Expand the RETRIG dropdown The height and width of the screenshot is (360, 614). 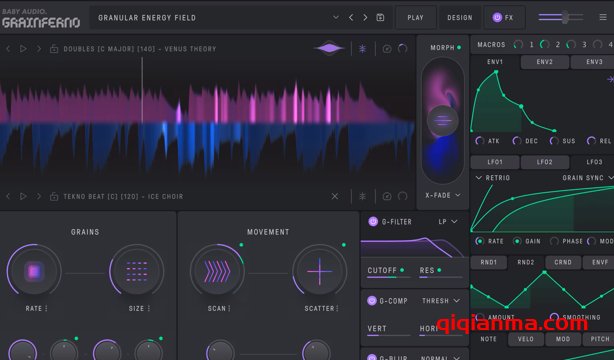[493, 178]
